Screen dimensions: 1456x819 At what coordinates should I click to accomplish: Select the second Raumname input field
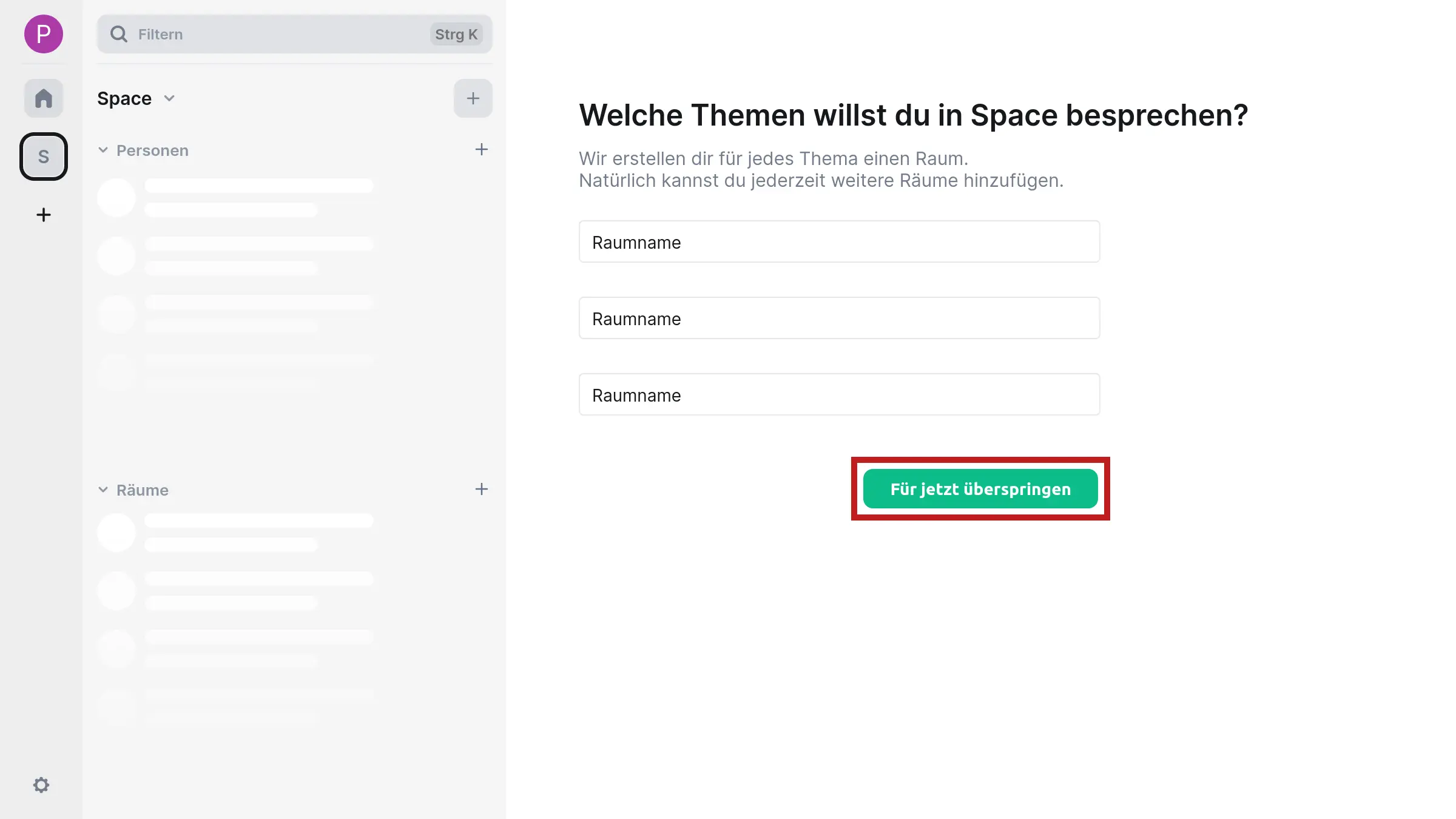click(838, 318)
